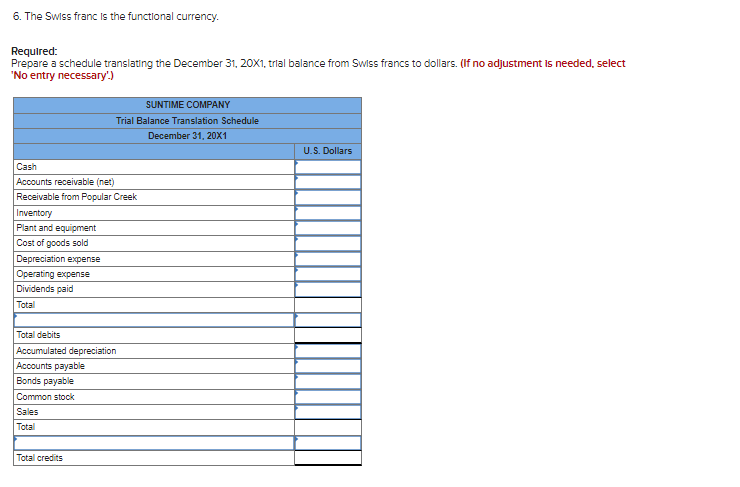Open the blank adjustment dropdown above Total credits
Screen dimensions: 740x487
coord(154,443)
